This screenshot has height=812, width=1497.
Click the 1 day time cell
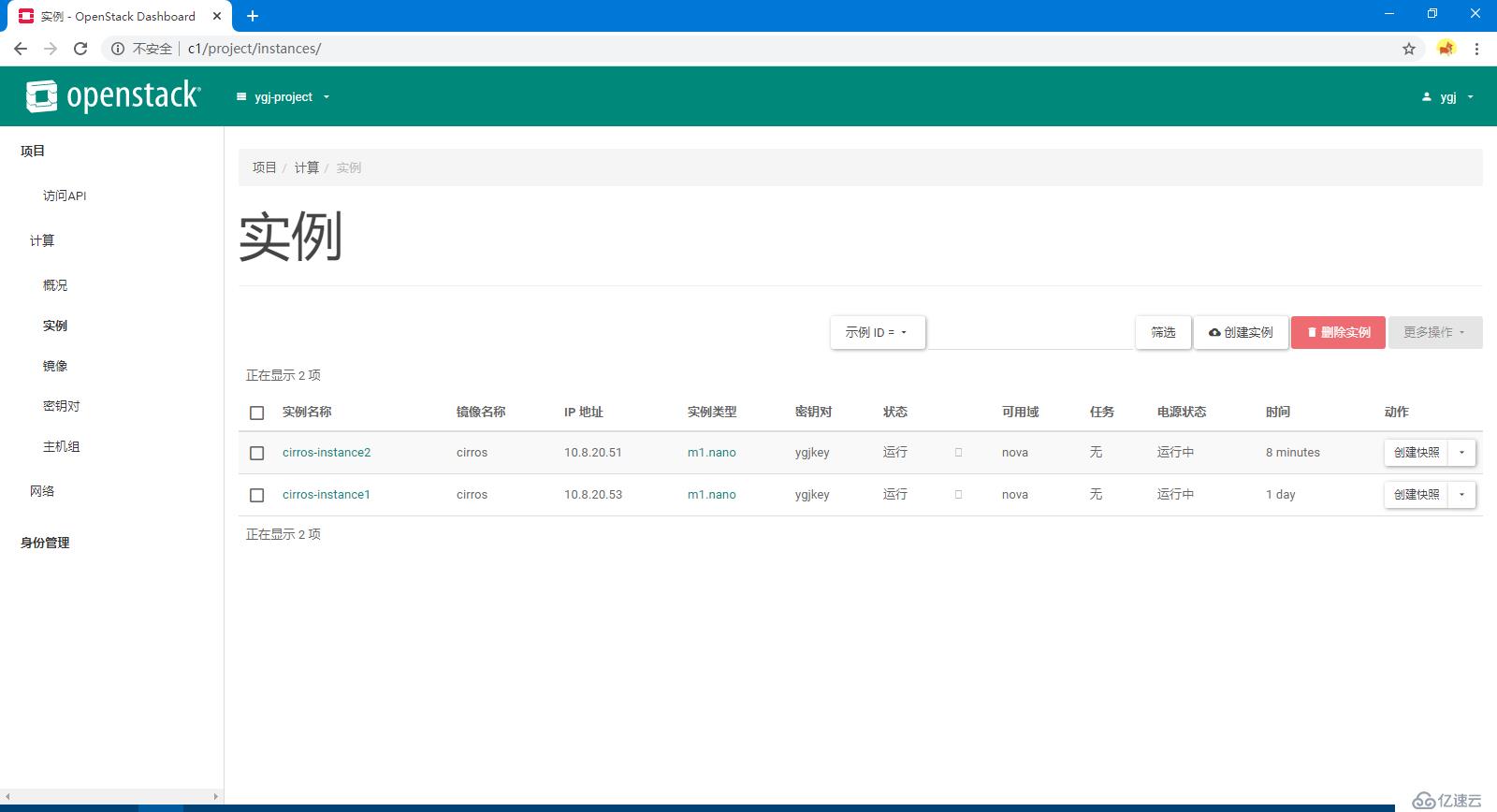click(x=1281, y=494)
